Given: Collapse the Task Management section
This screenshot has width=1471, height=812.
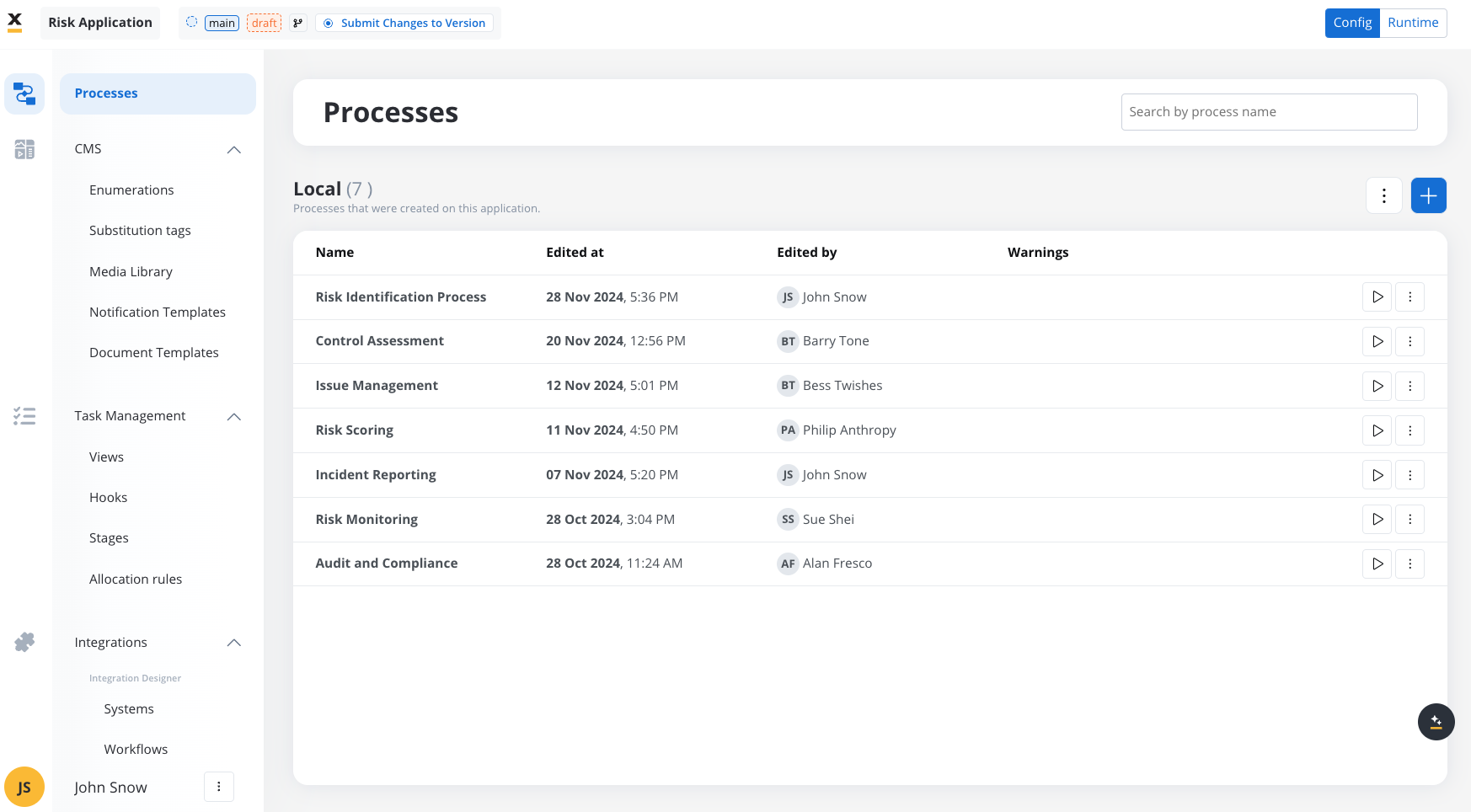Looking at the screenshot, I should click(x=234, y=417).
